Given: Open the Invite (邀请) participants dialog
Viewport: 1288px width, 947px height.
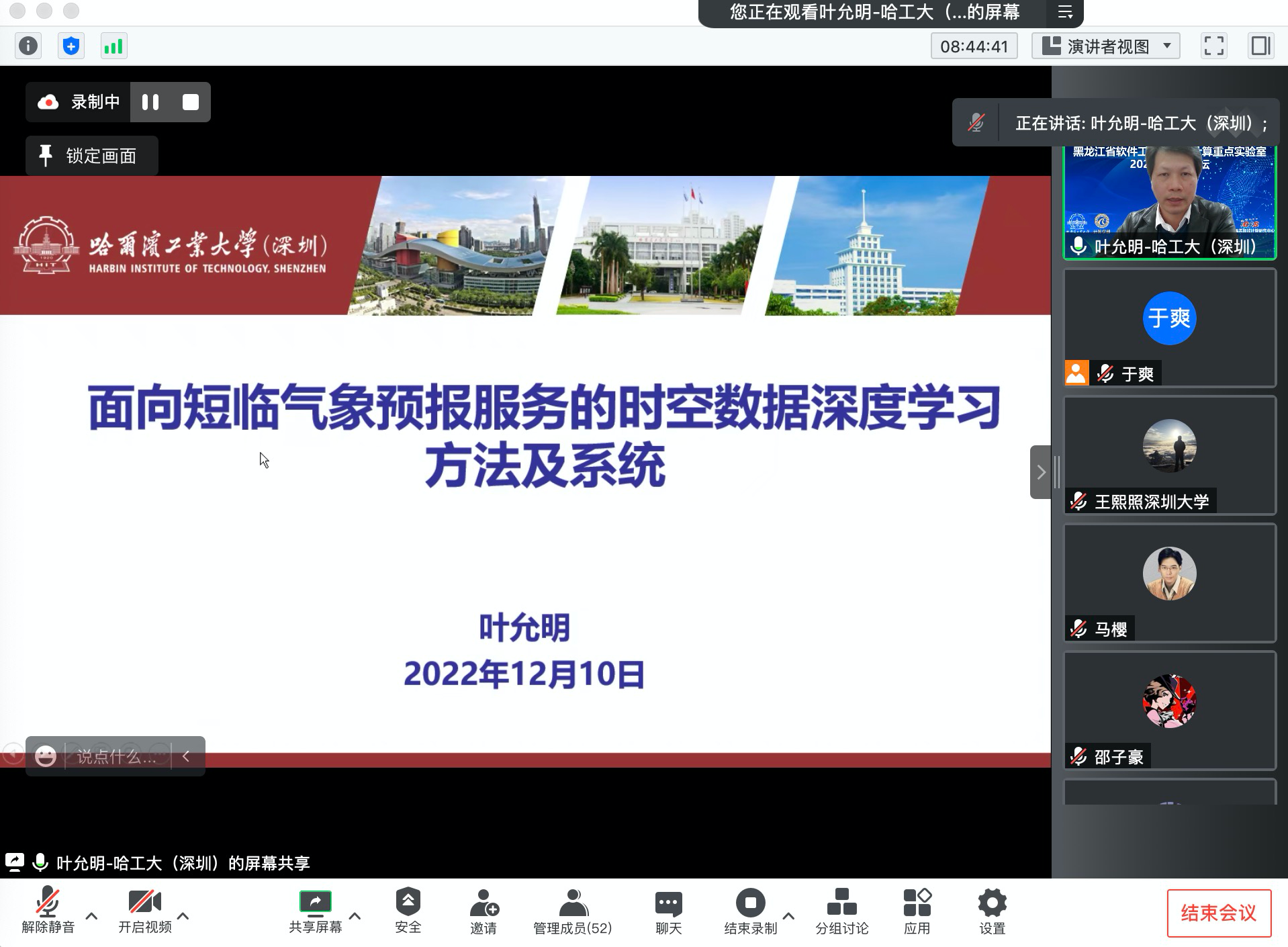Looking at the screenshot, I should click(x=484, y=911).
